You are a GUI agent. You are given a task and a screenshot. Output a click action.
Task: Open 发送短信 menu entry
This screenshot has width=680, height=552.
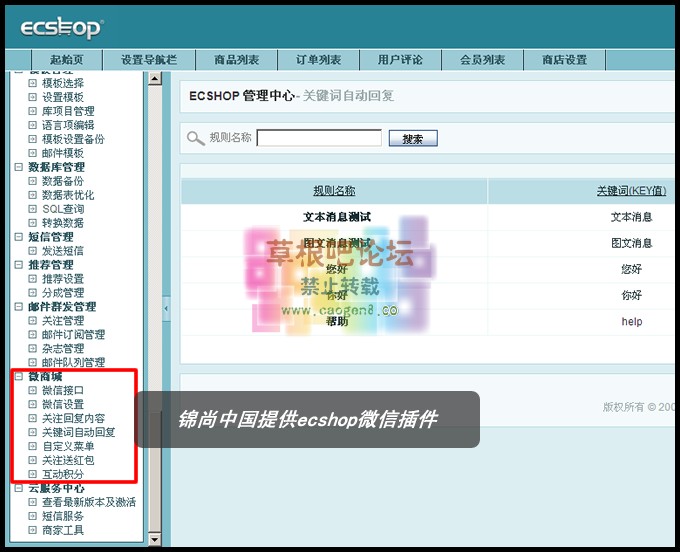[63, 251]
